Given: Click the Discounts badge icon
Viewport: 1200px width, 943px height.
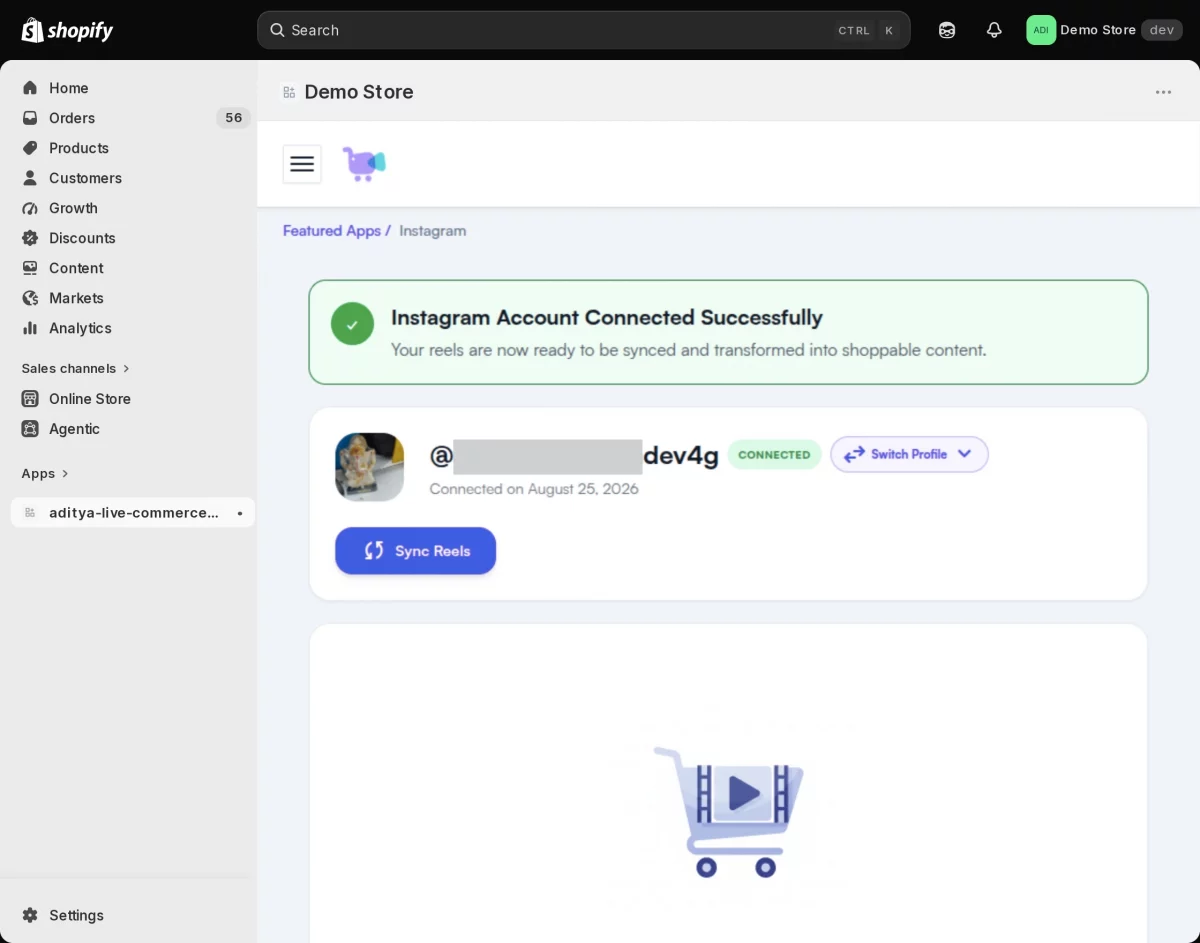Looking at the screenshot, I should (x=30, y=238).
